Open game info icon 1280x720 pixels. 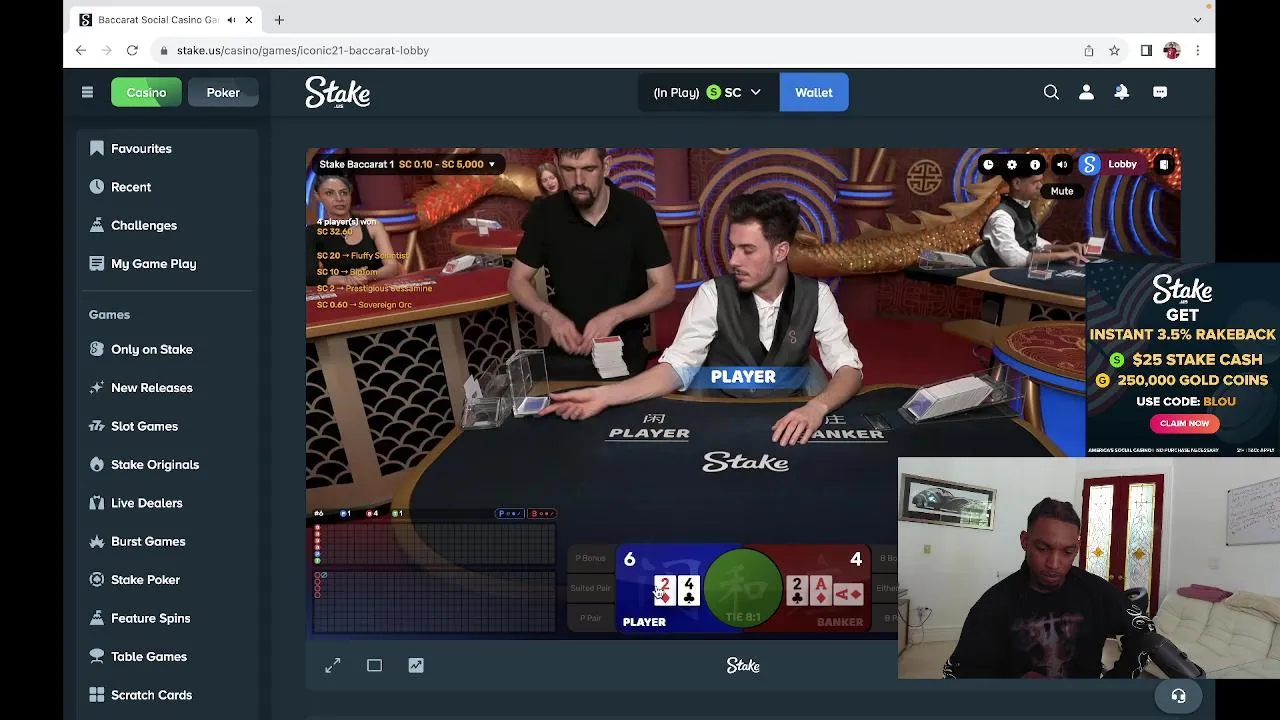[1035, 165]
